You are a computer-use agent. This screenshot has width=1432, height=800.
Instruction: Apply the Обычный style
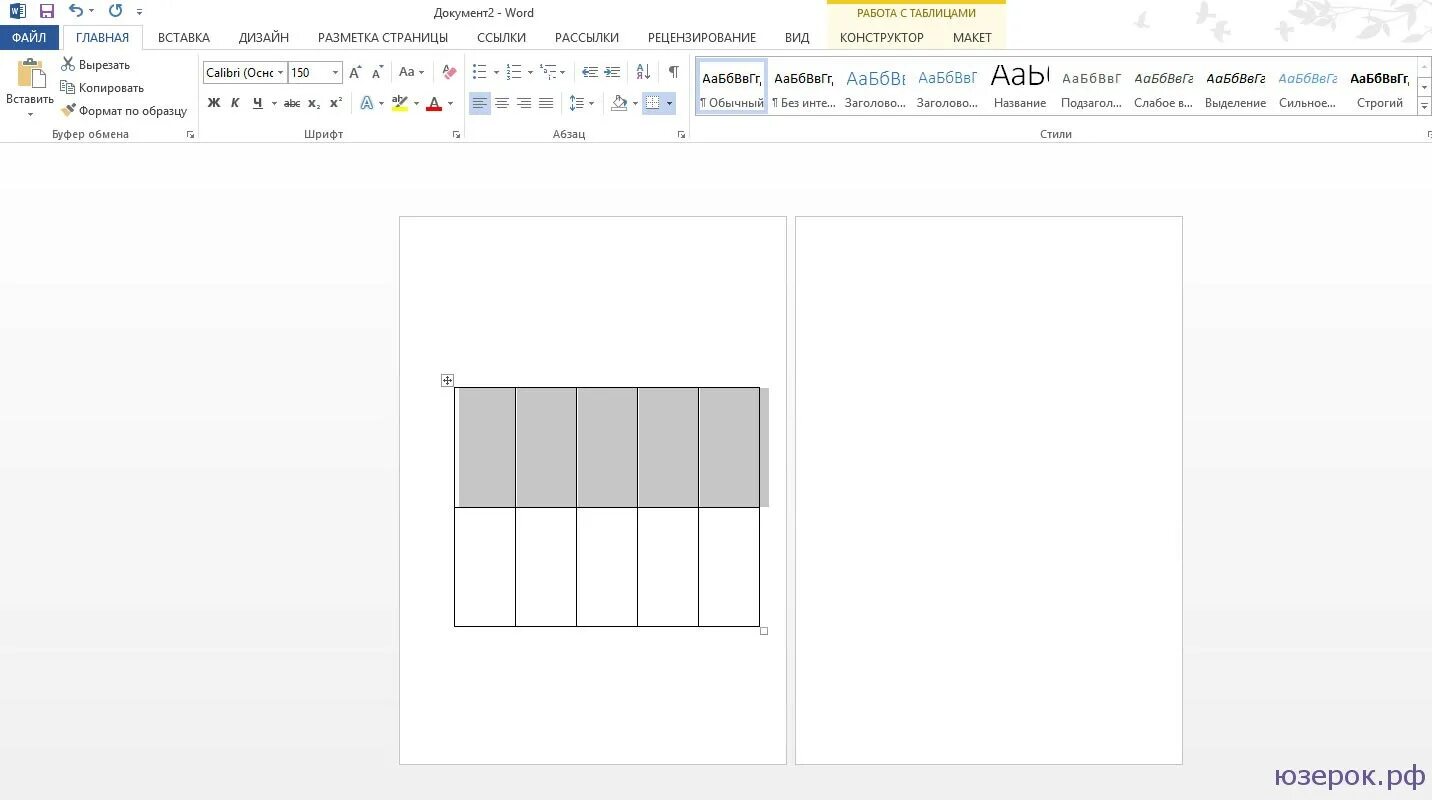point(732,87)
